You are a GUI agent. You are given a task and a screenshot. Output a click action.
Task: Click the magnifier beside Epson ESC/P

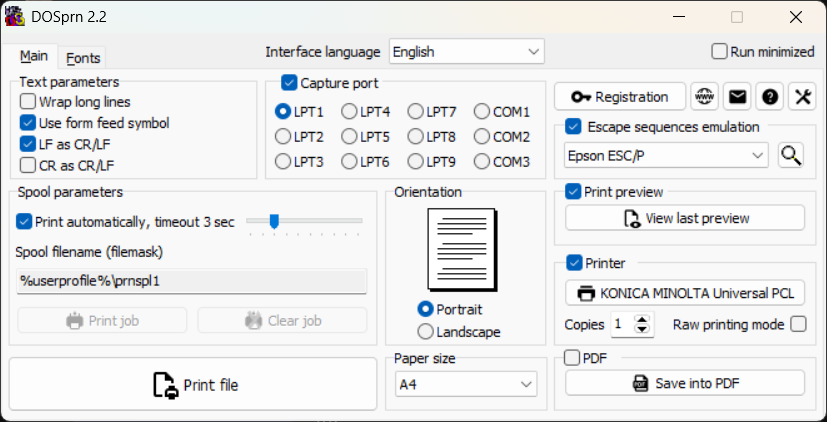[x=791, y=155]
